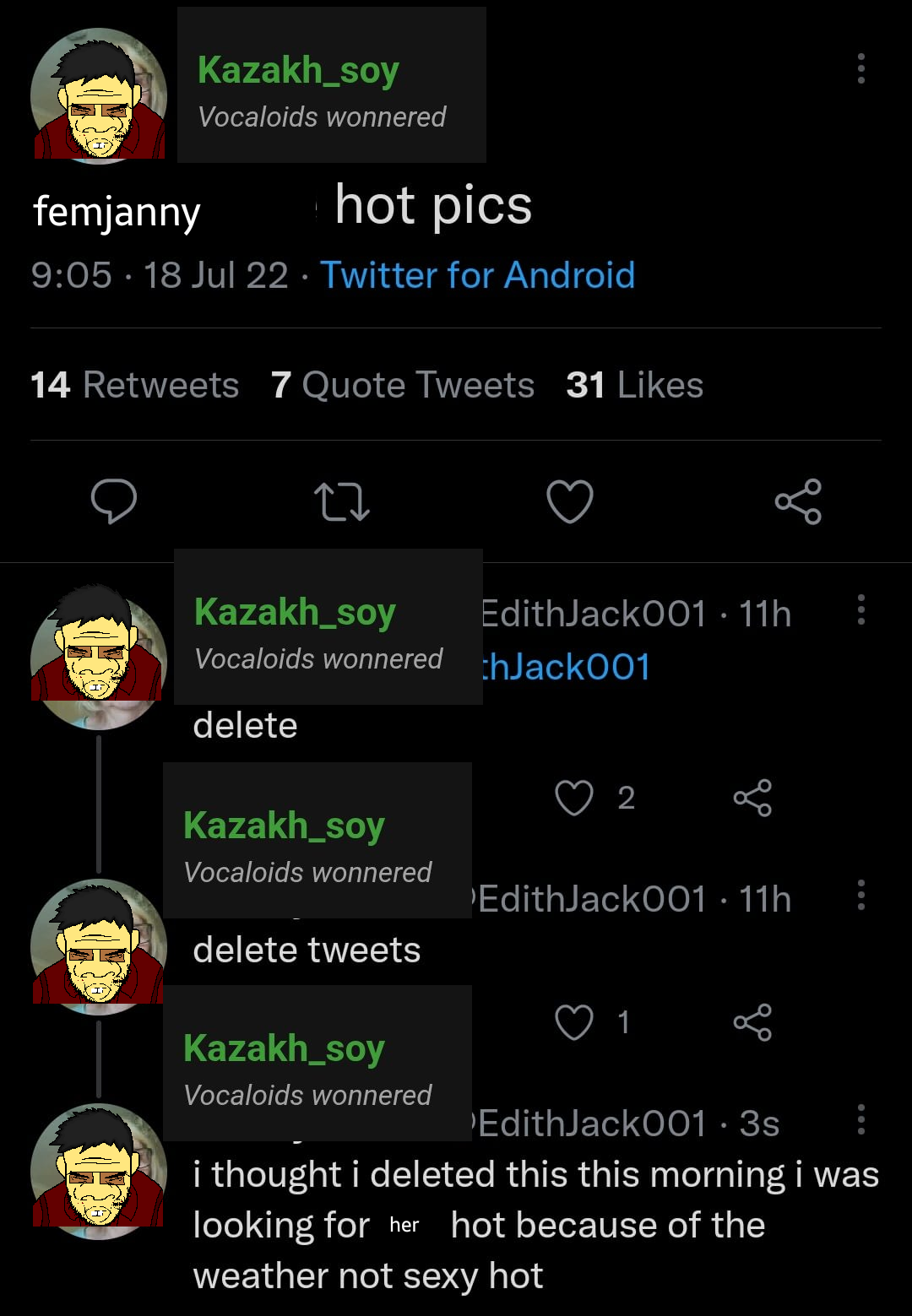Like the main tweet with heart icon

click(570, 501)
